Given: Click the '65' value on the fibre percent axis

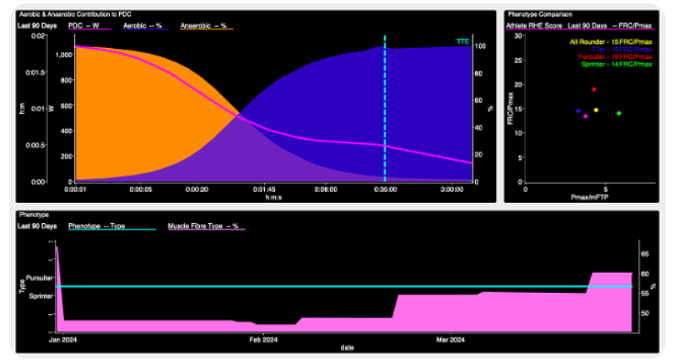Looking at the screenshot, I should pyautogui.click(x=645, y=254).
